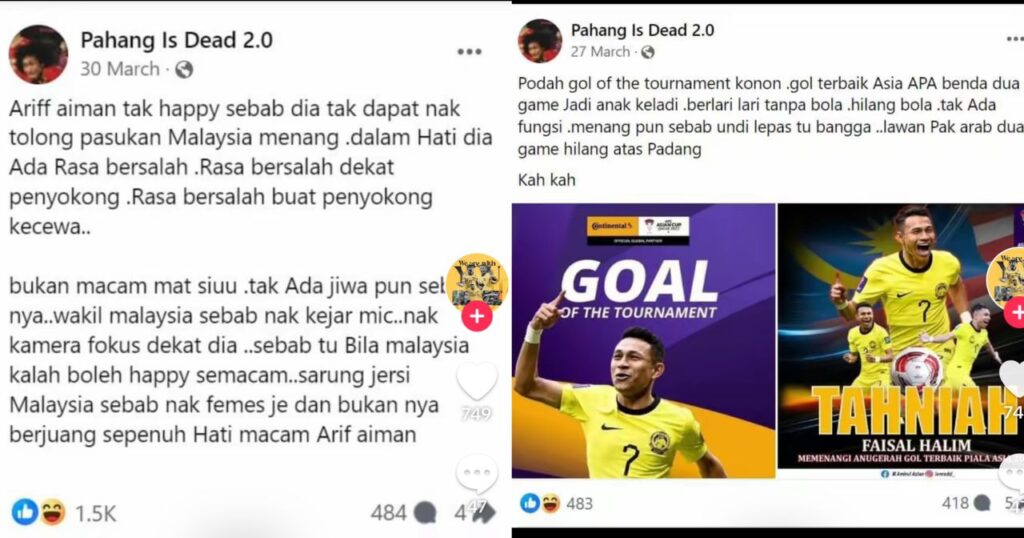1024x538 pixels.
Task: Click the globe privacy icon beside 30 March
Action: pyautogui.click(x=184, y=69)
